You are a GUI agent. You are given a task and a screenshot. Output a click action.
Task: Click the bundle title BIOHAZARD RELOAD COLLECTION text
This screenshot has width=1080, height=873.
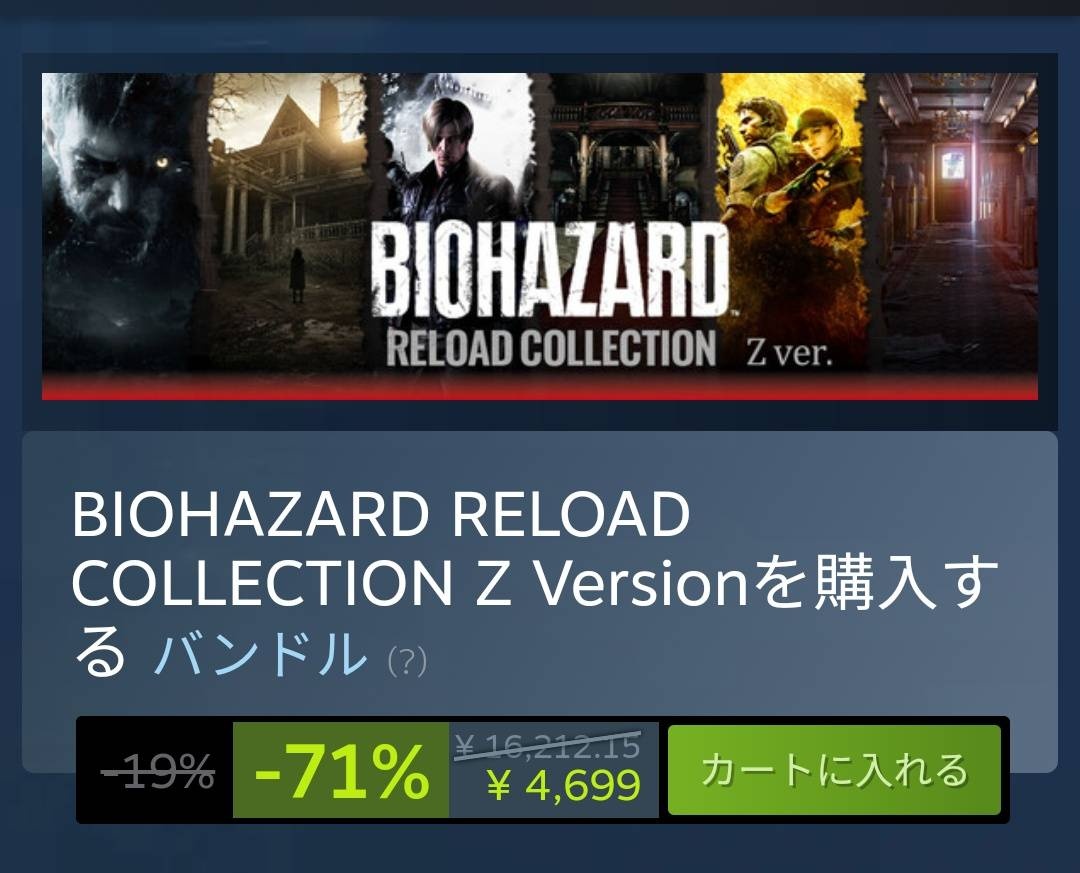point(380,549)
